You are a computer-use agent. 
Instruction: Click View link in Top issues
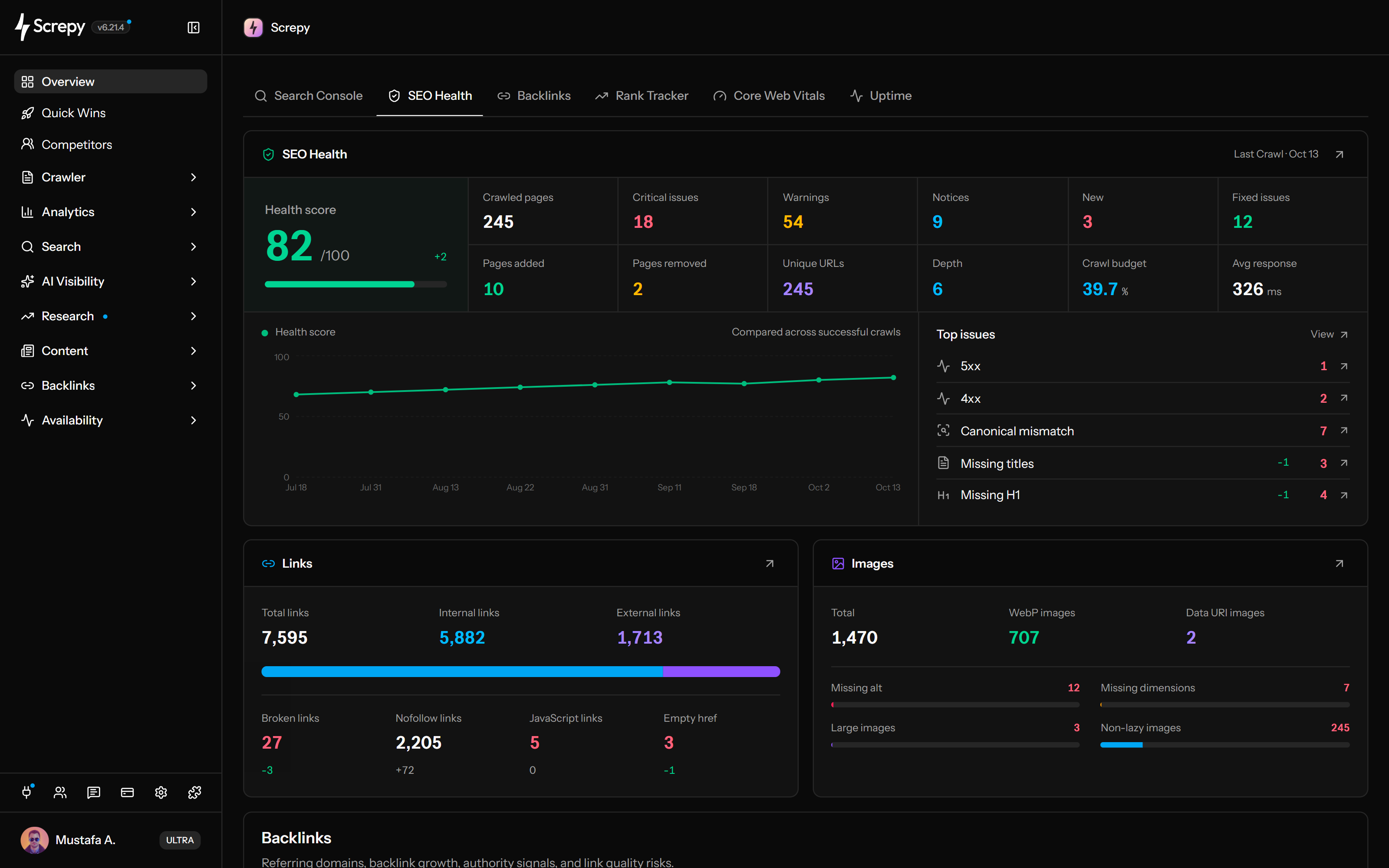point(1329,334)
